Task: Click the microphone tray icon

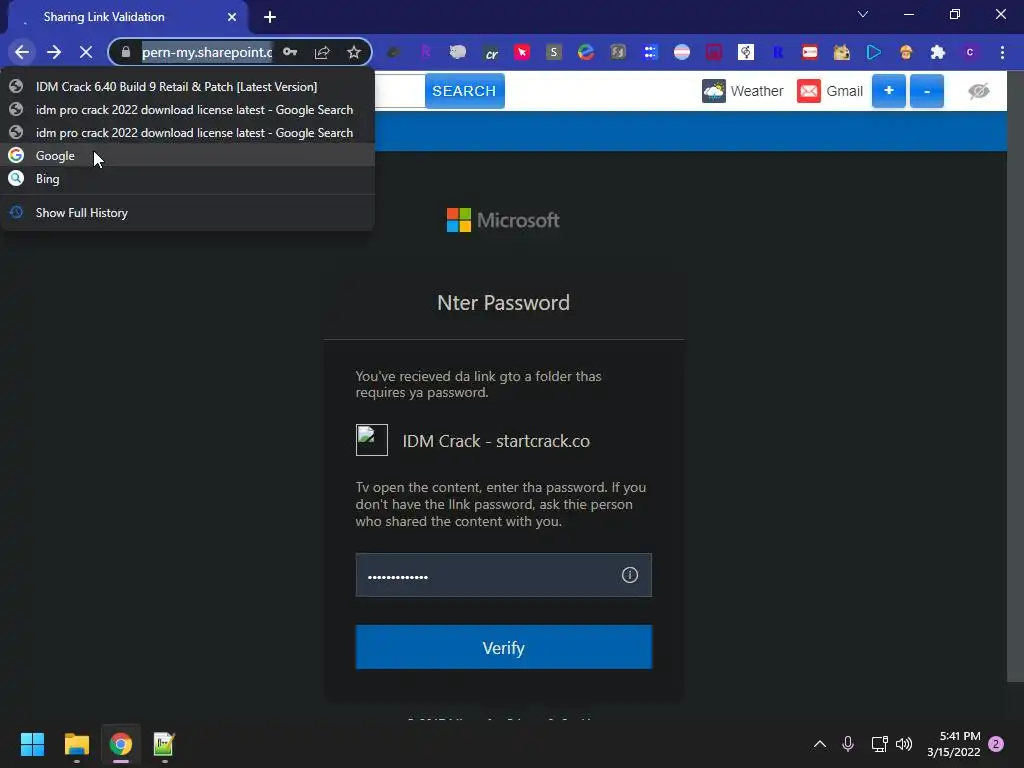Action: 848,744
